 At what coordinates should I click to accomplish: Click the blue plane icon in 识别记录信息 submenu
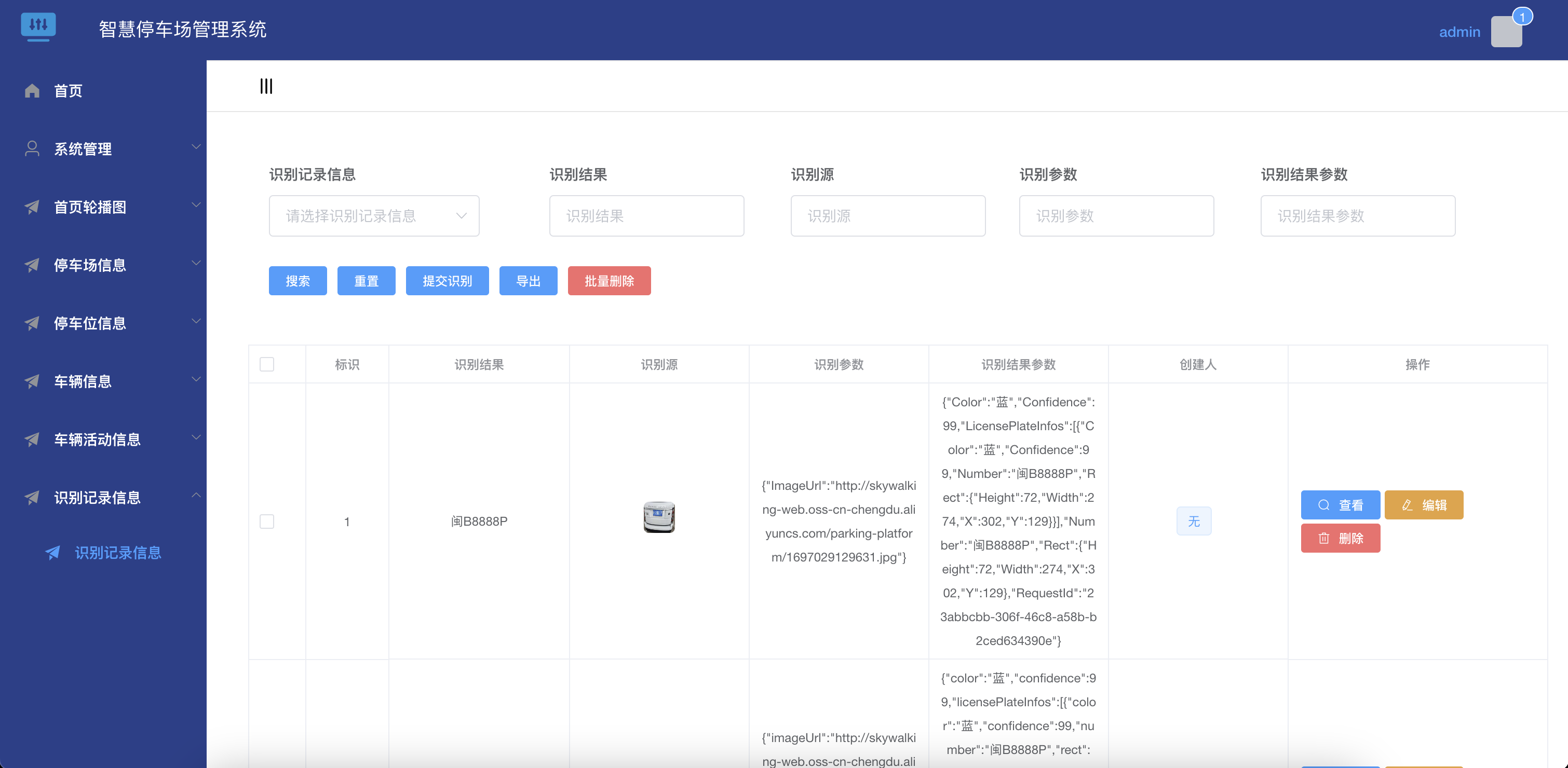(x=53, y=552)
